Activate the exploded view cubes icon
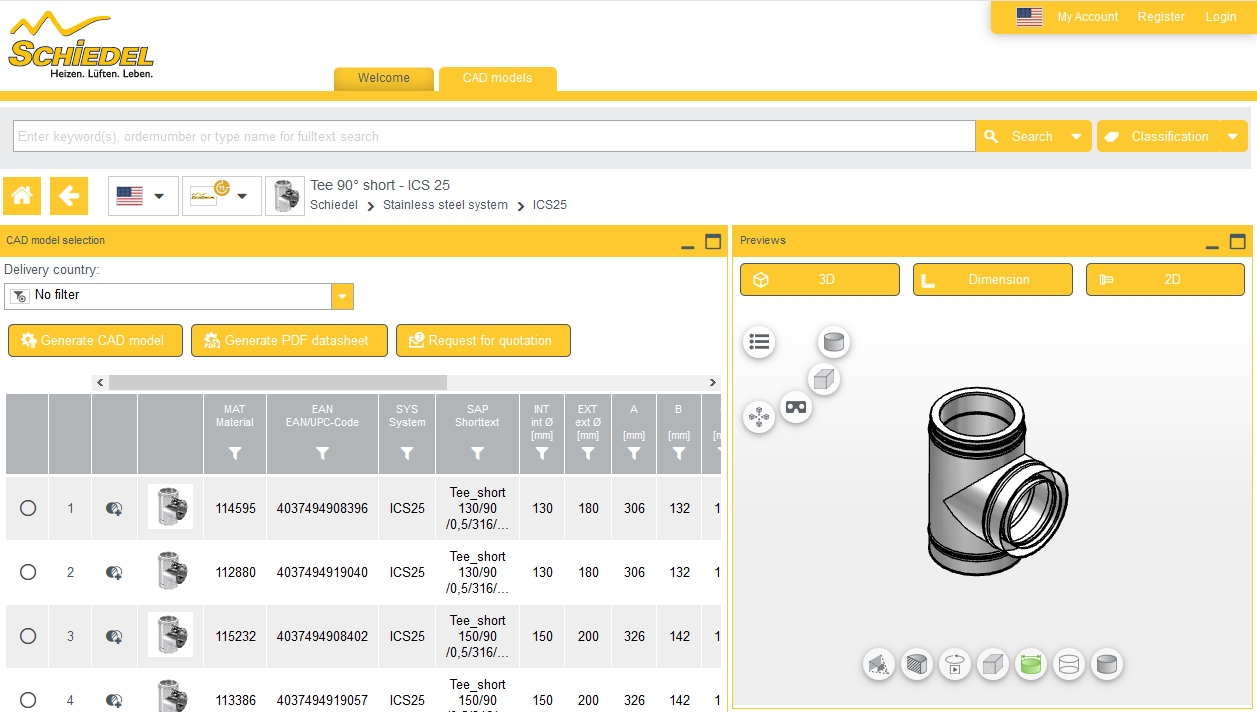 pos(759,416)
